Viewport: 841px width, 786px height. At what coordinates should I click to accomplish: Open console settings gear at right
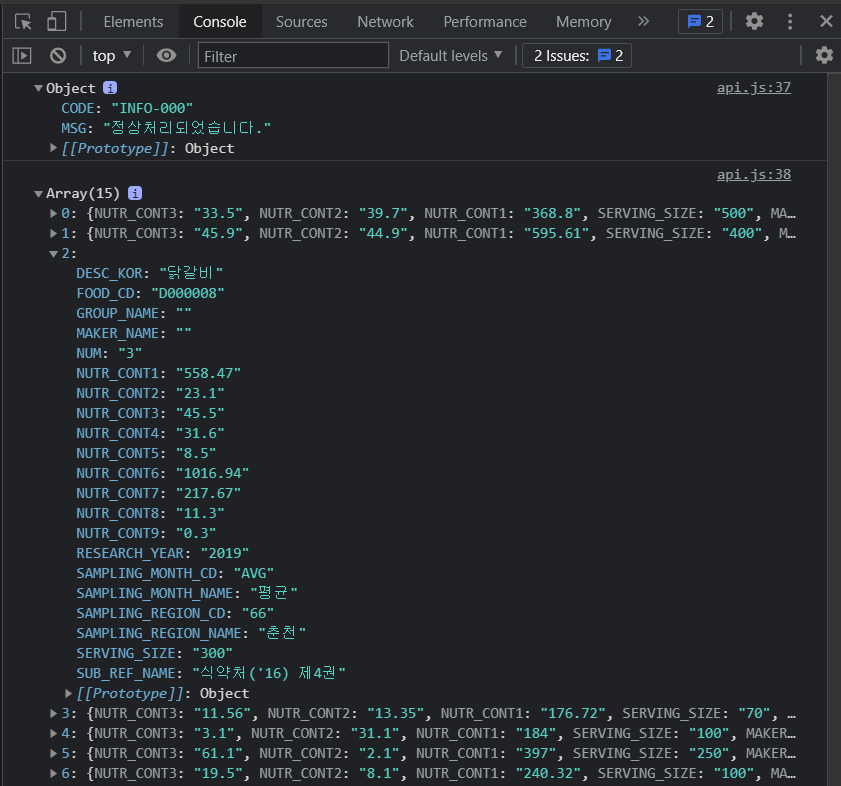point(823,56)
